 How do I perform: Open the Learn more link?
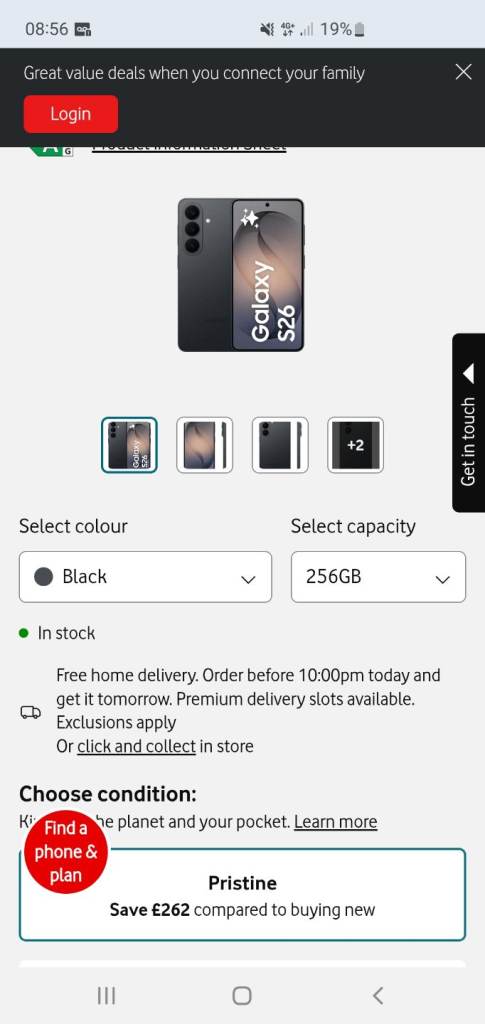coord(336,822)
